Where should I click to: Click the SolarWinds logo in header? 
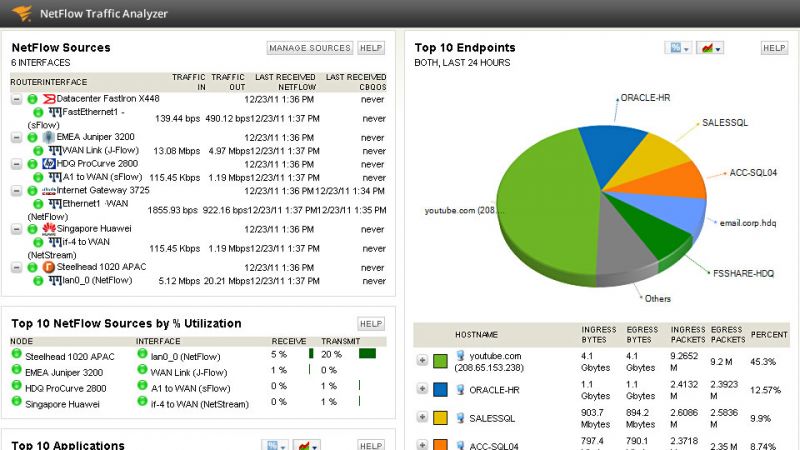[22, 13]
